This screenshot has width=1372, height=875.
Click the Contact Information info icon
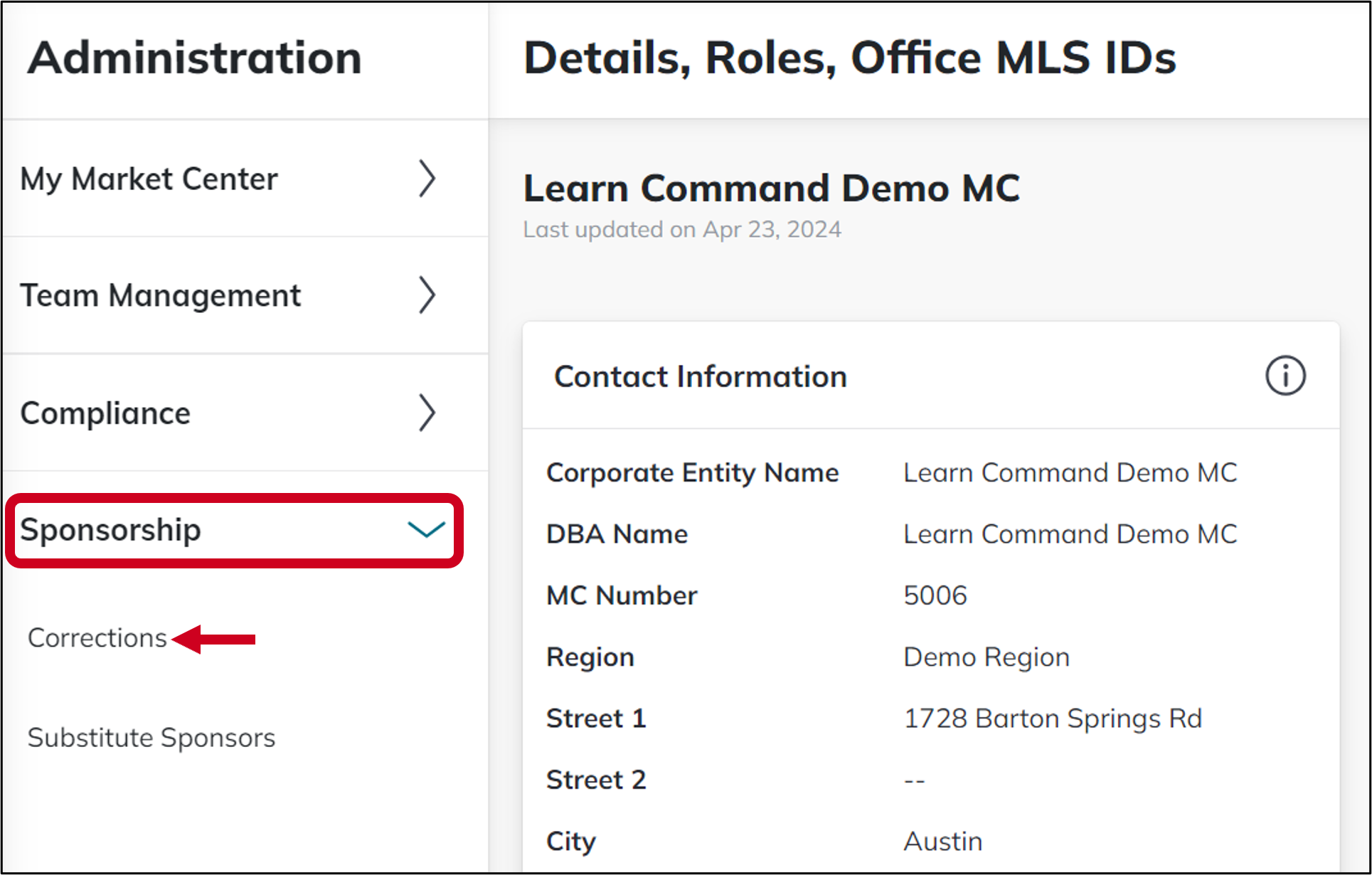[x=1285, y=376]
